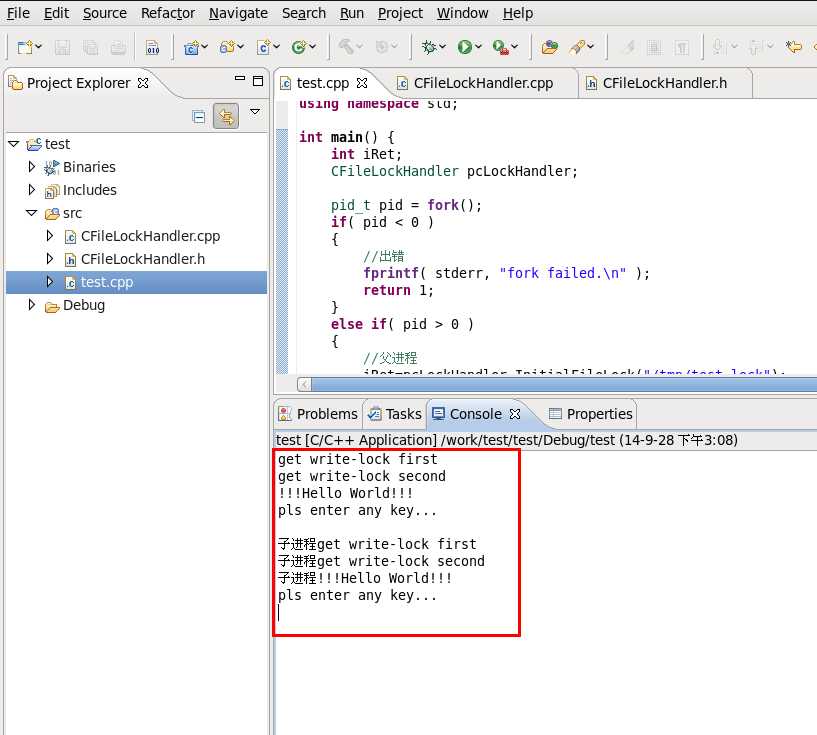
Task: Close the Project Explorer view tab
Action: click(143, 83)
